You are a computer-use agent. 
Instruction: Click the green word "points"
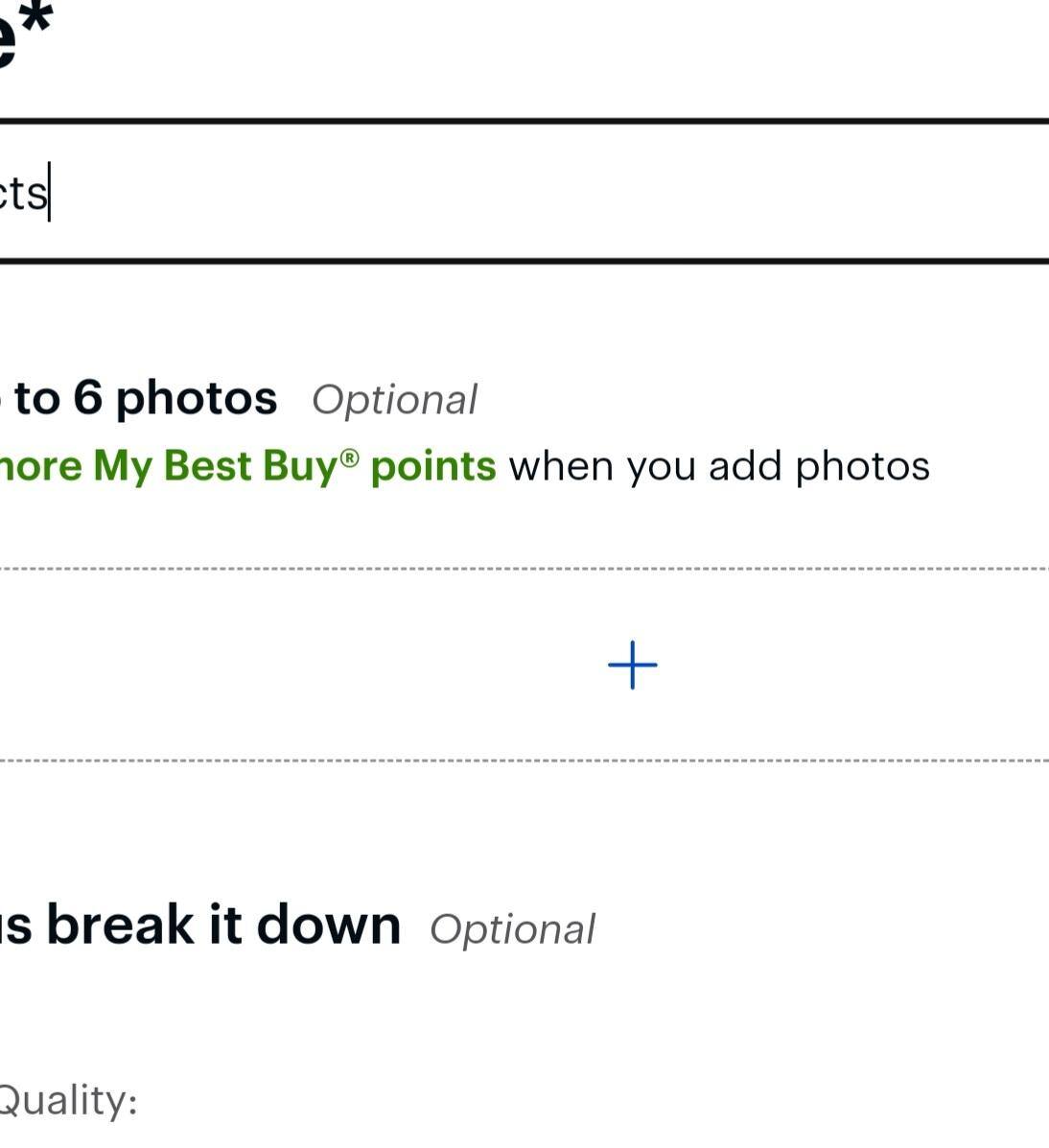(x=433, y=466)
